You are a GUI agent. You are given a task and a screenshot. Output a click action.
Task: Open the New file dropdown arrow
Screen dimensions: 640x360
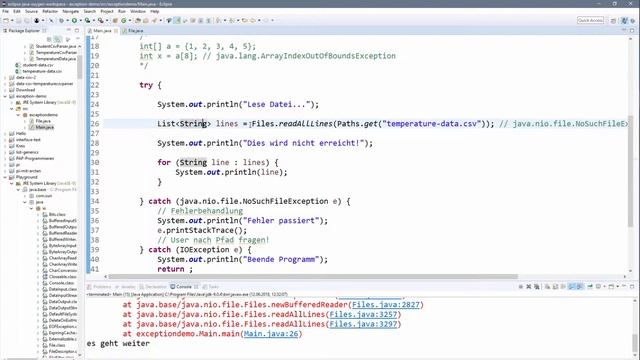(12, 20)
